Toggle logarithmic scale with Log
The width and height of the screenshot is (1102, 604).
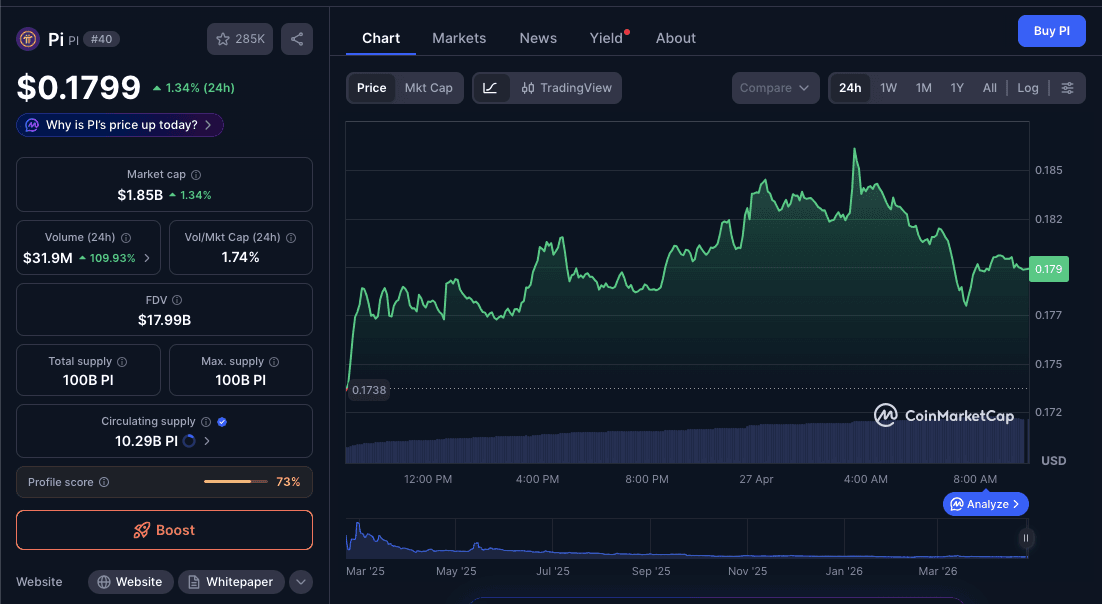coord(1027,88)
